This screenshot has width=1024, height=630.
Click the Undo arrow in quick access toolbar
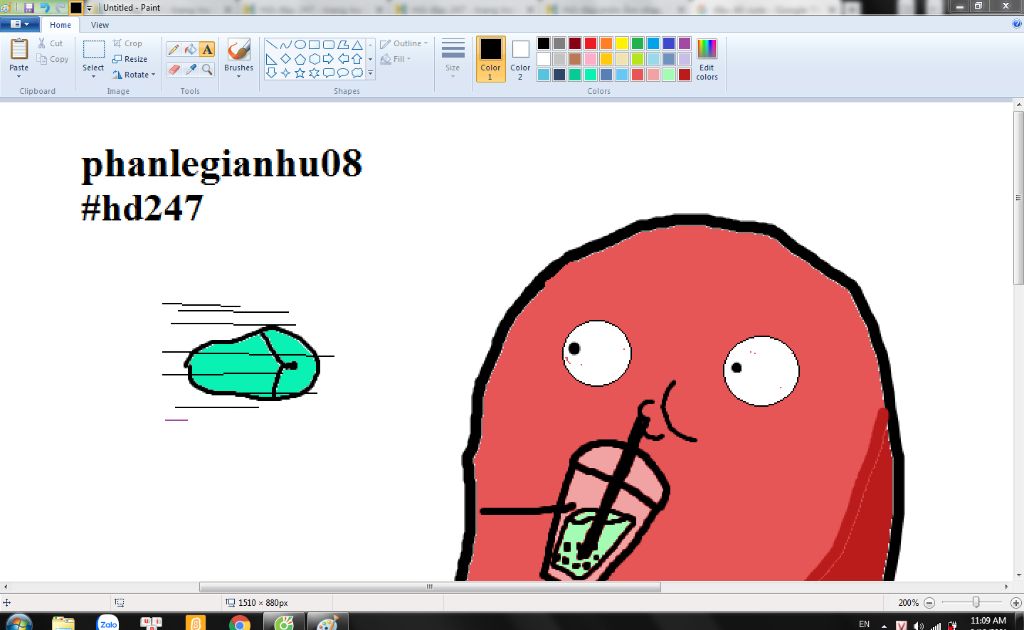coord(45,8)
